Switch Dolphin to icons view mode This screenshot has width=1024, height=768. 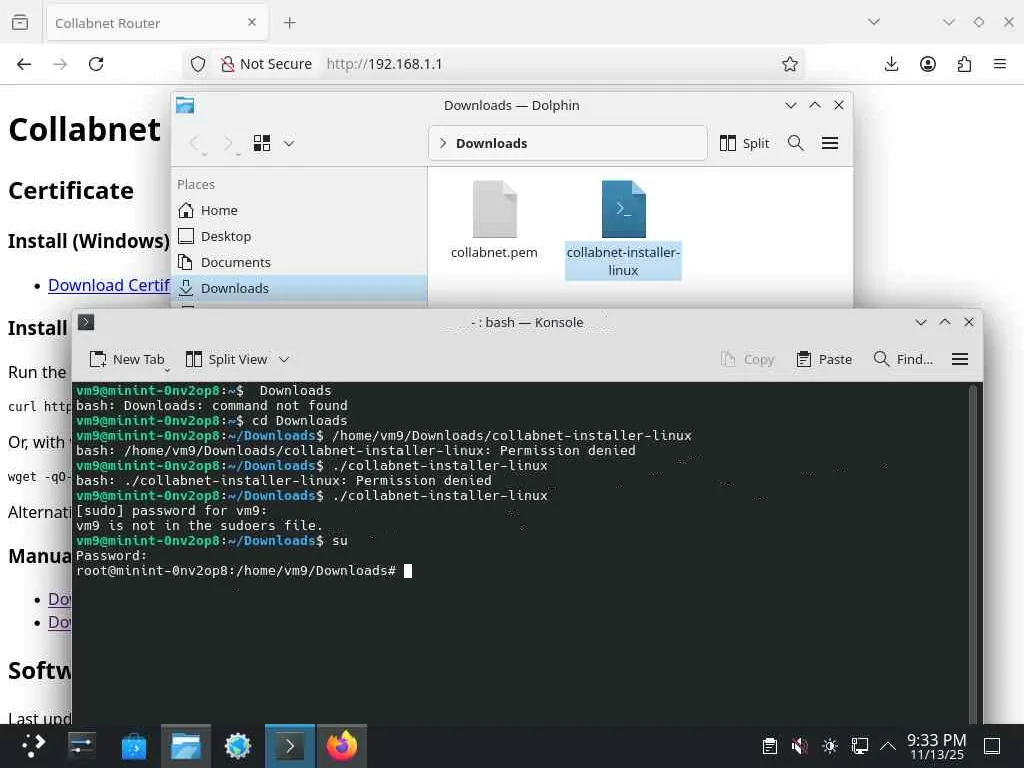pos(262,143)
